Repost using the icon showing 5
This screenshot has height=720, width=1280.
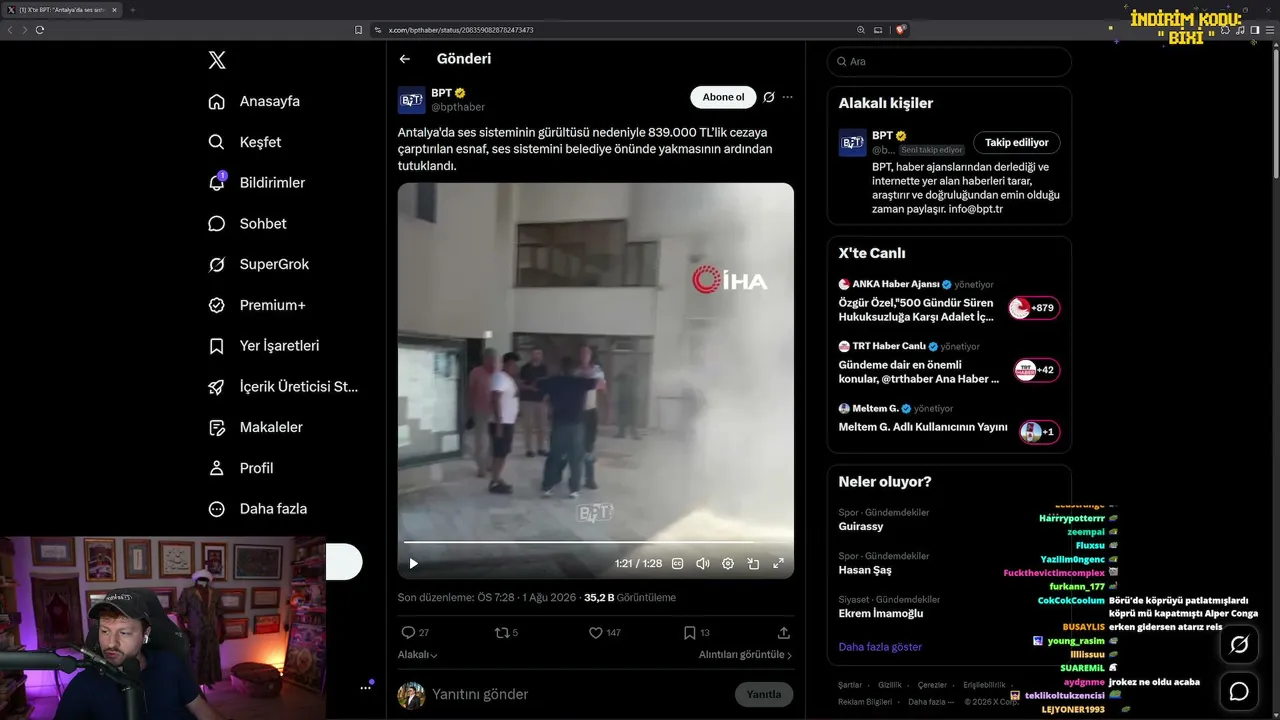[x=502, y=633]
